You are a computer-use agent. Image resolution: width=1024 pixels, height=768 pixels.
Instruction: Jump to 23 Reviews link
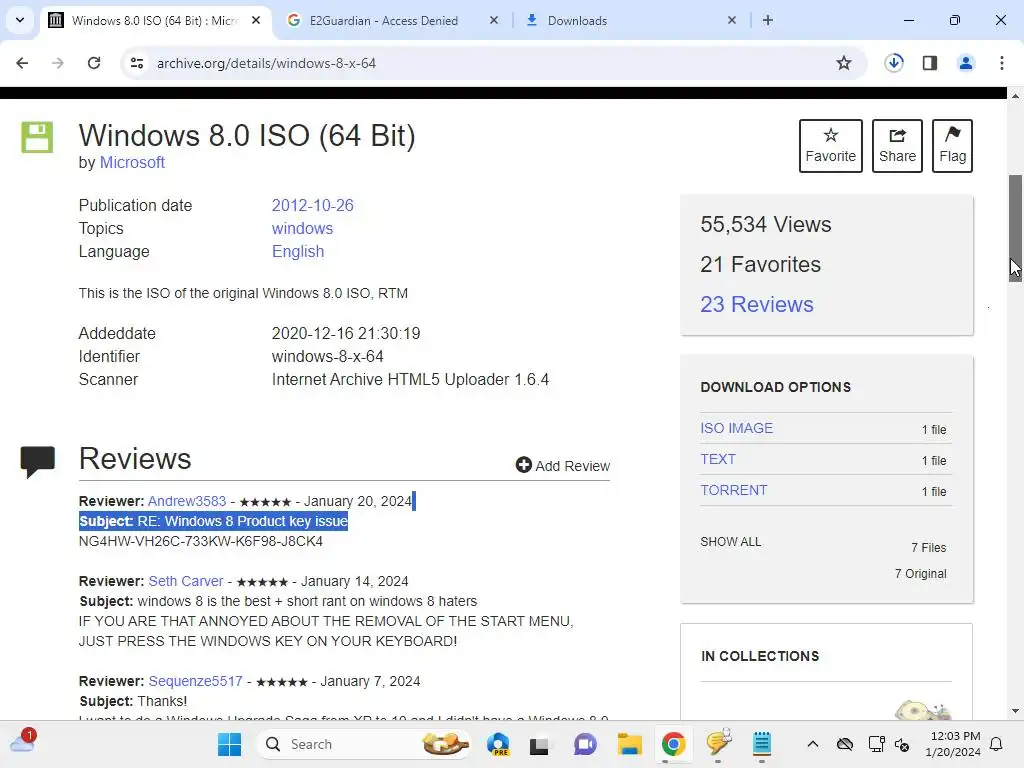[757, 304]
